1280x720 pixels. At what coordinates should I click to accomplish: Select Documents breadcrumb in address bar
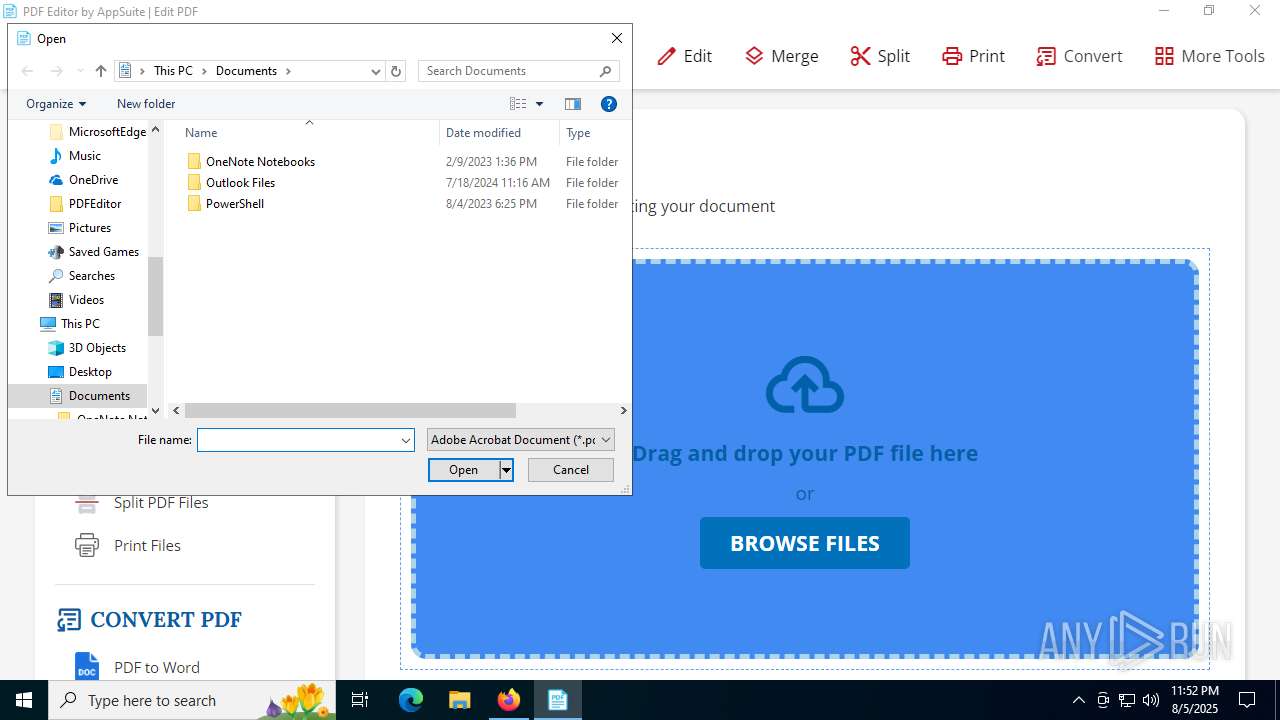[x=246, y=71]
